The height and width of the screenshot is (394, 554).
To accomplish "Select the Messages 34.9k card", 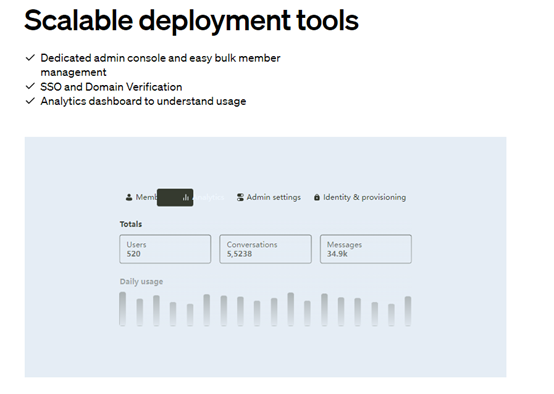I will click(366, 249).
